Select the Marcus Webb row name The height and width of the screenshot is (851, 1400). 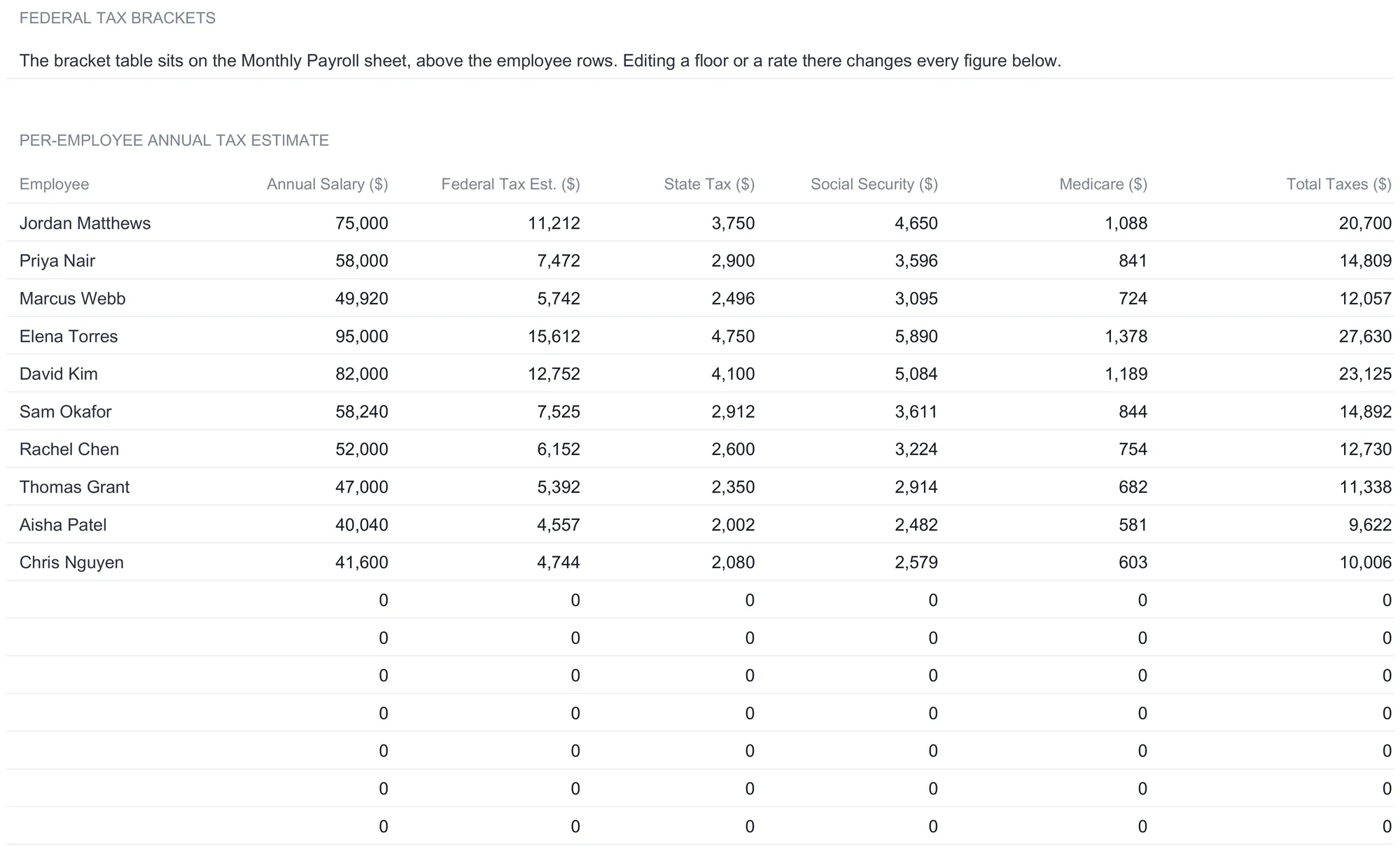point(73,299)
